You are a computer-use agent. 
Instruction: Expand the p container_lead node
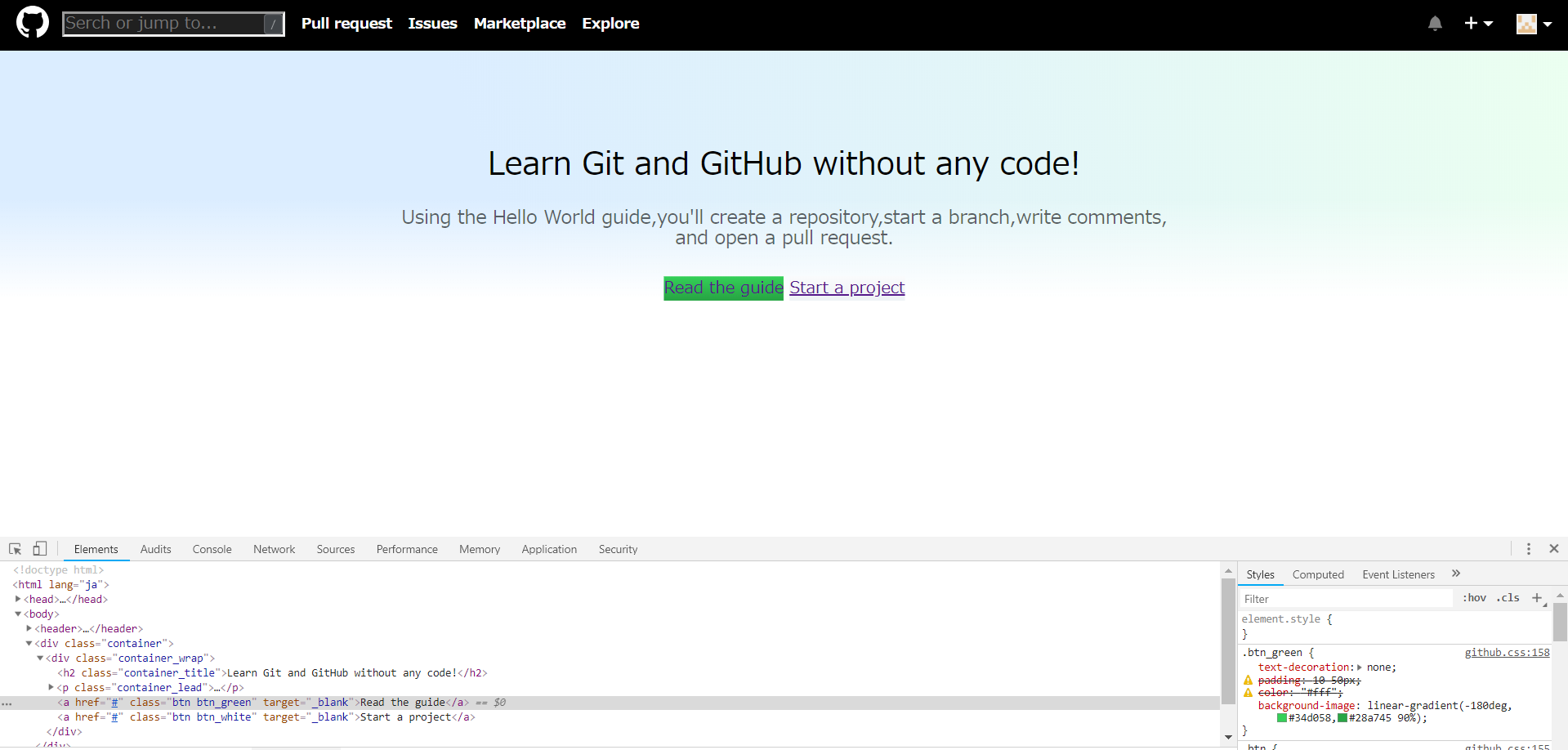(x=51, y=687)
